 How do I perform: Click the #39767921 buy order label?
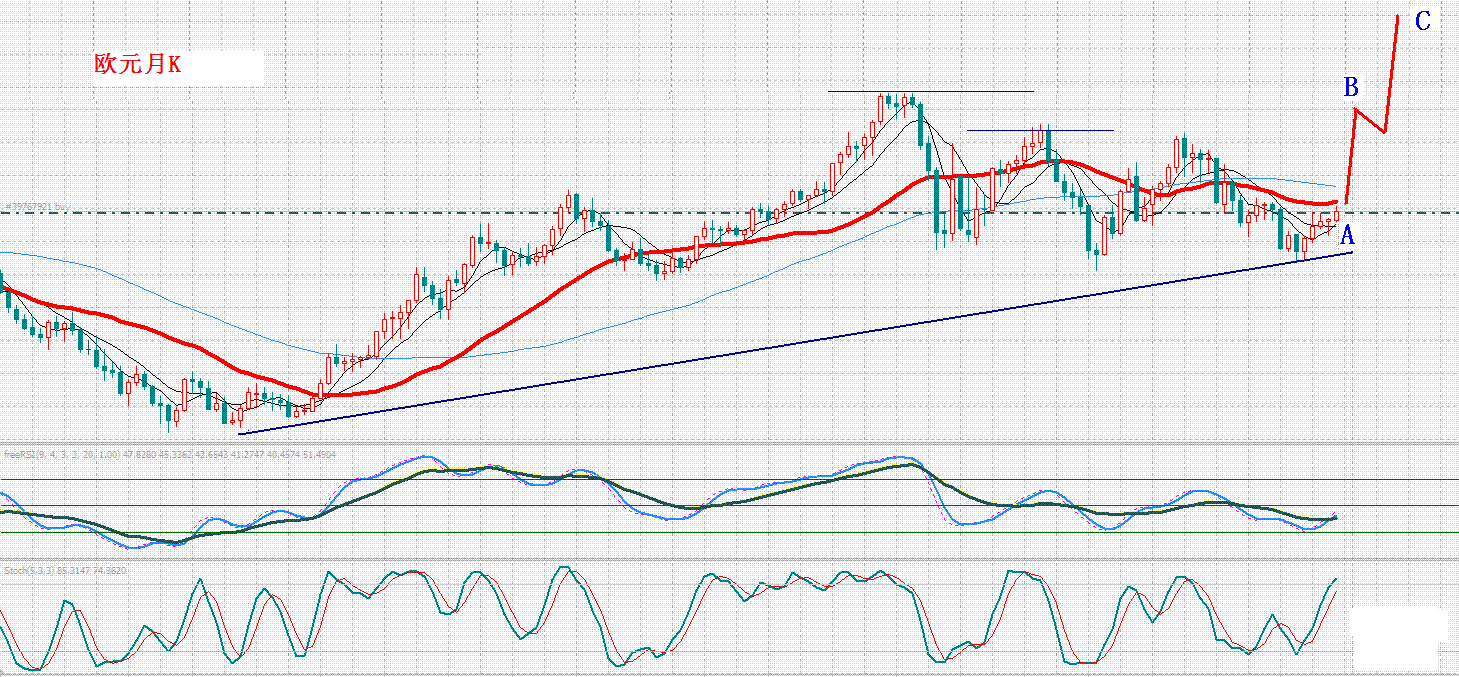tap(38, 206)
